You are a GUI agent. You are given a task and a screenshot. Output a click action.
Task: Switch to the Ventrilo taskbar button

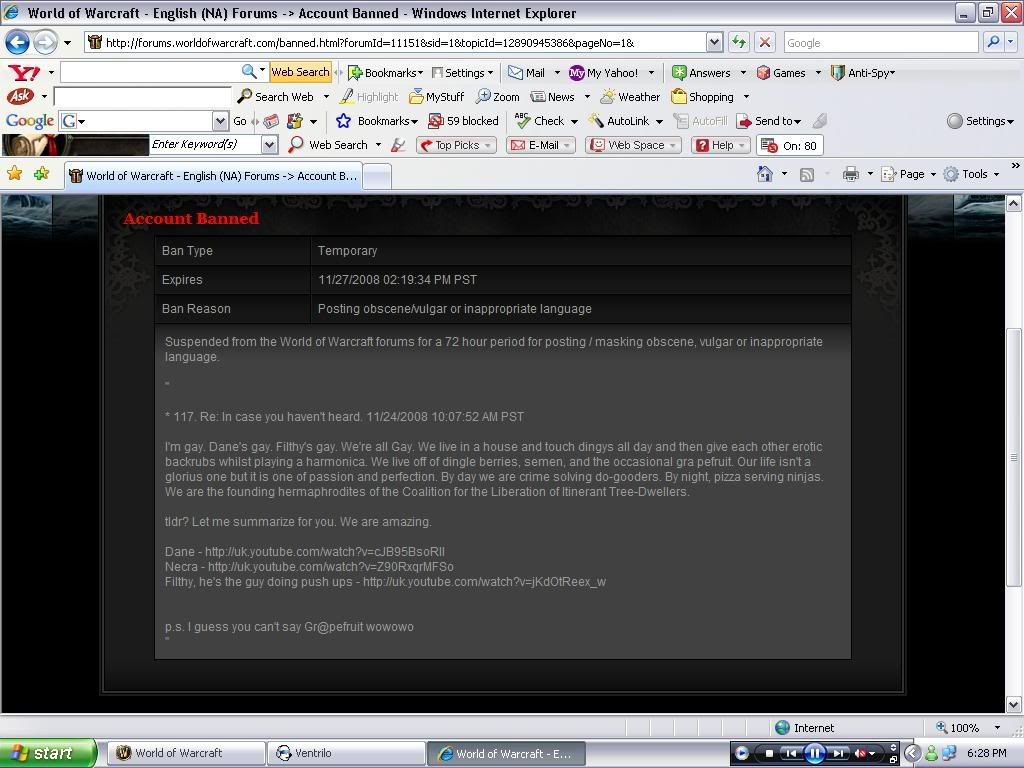tap(346, 753)
